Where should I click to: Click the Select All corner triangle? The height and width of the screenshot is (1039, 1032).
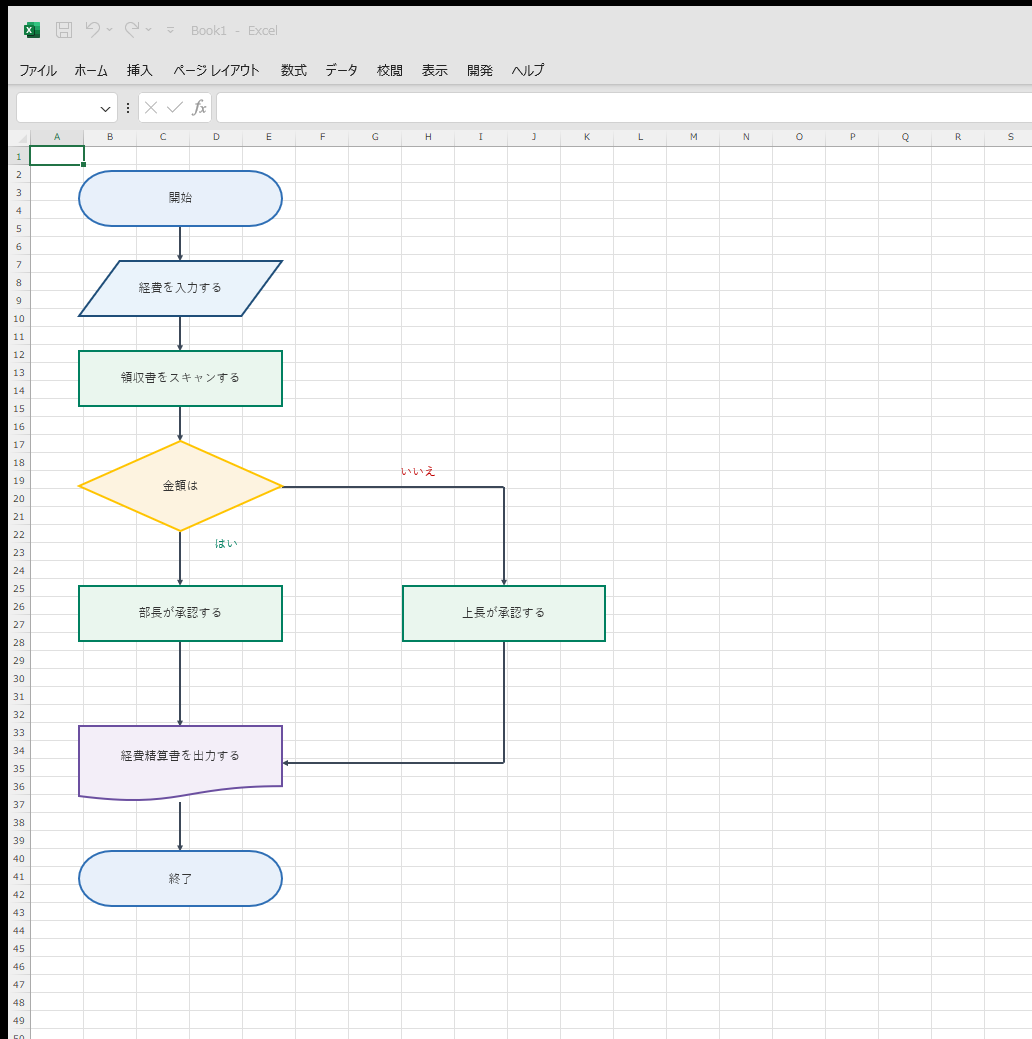[x=23, y=138]
